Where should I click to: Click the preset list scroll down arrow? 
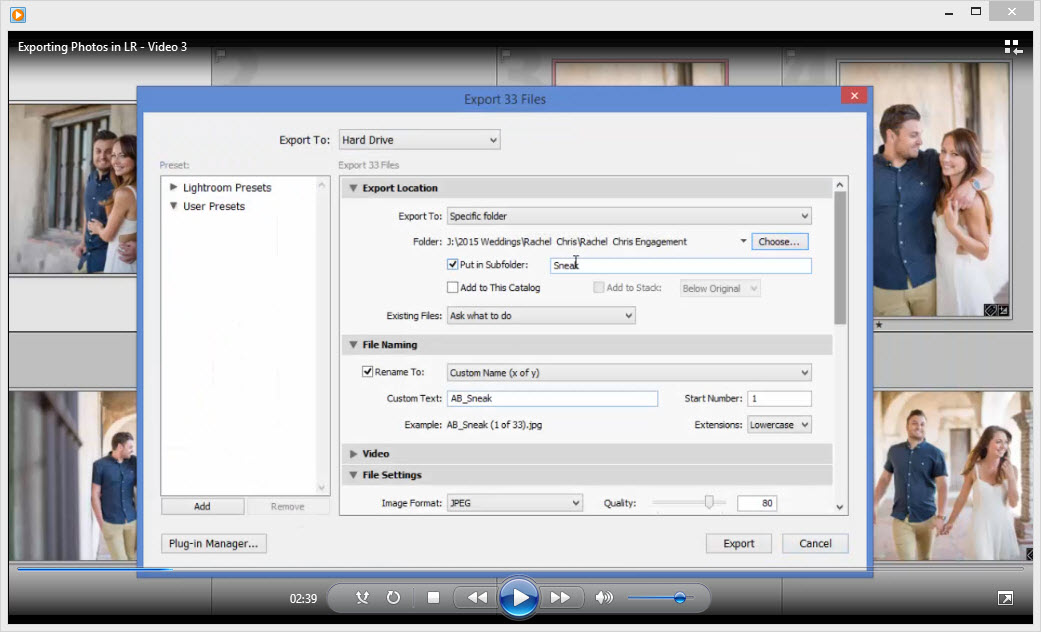[x=321, y=488]
